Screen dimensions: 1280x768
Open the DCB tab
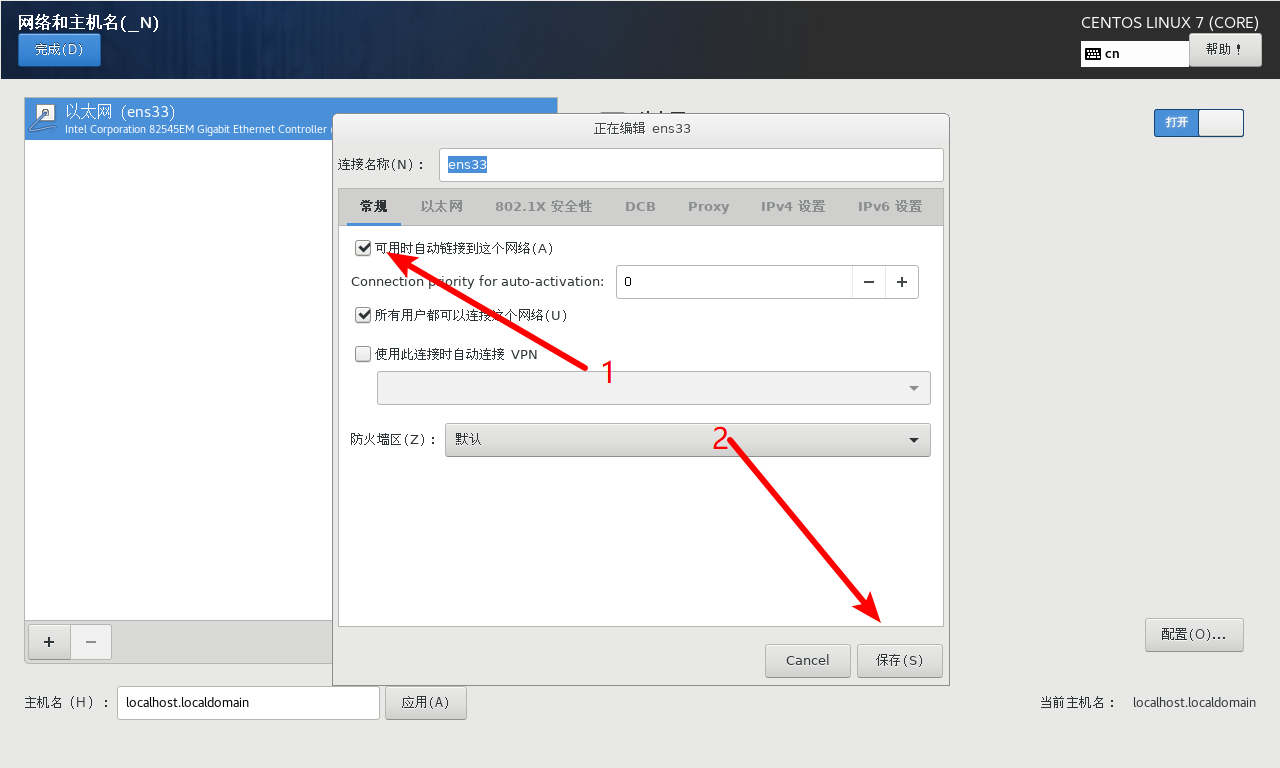point(640,207)
